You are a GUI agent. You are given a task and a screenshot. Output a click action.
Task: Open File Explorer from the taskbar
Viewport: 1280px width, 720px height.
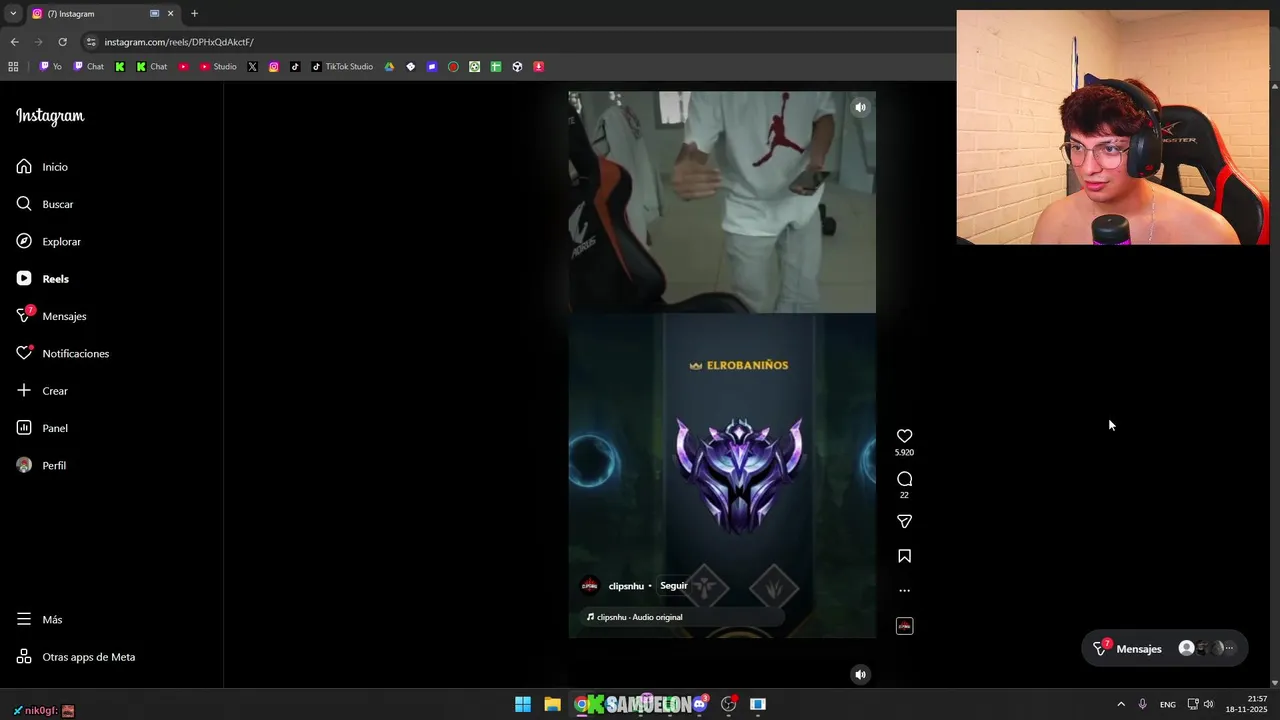coord(552,704)
